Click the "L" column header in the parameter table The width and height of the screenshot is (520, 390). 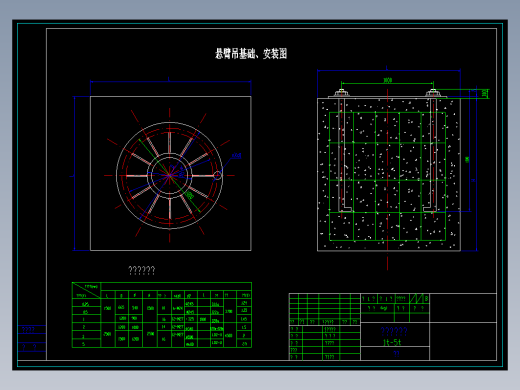(x=107, y=295)
